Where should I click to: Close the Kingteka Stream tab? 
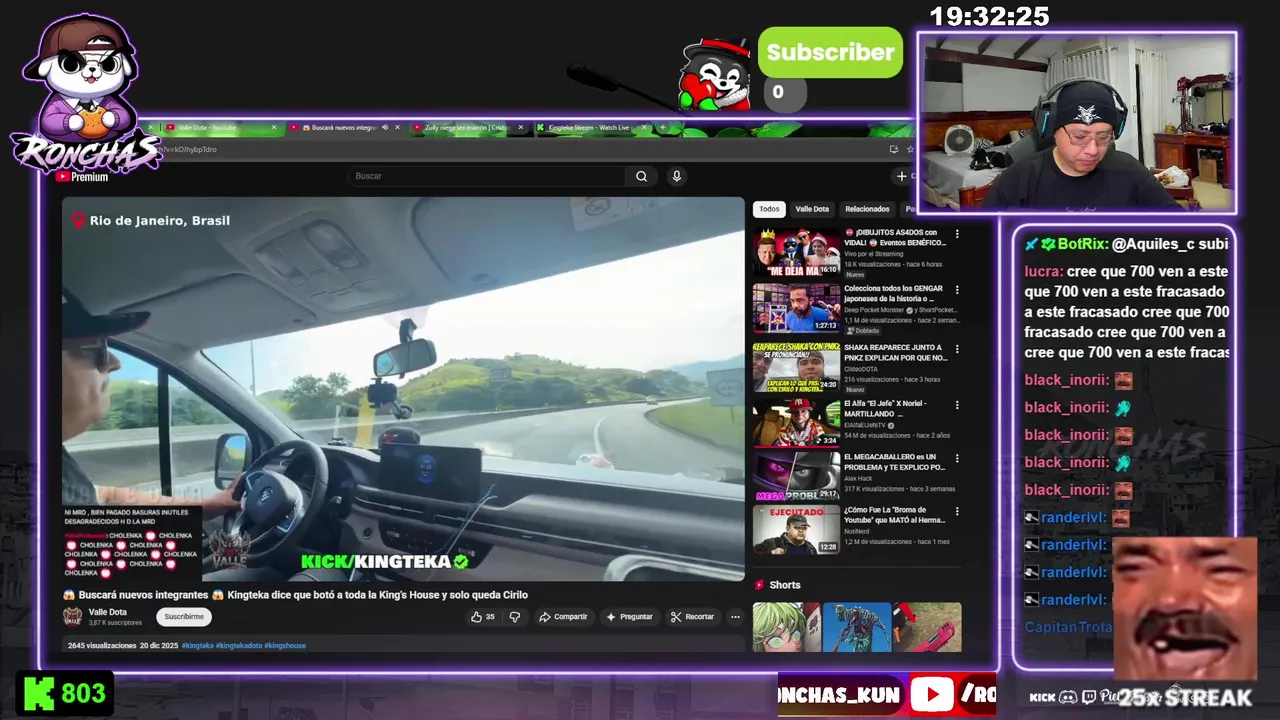coord(644,128)
